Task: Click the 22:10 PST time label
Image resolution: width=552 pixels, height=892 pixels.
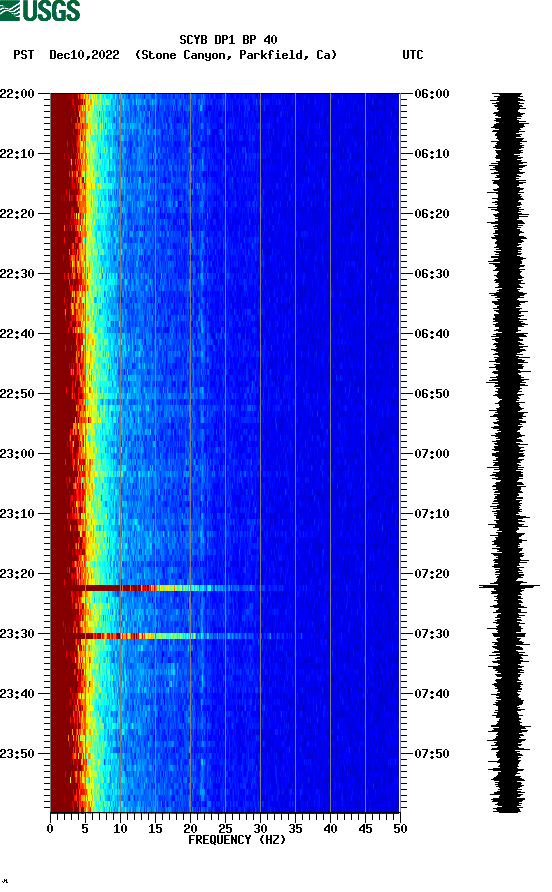Action: point(17,154)
